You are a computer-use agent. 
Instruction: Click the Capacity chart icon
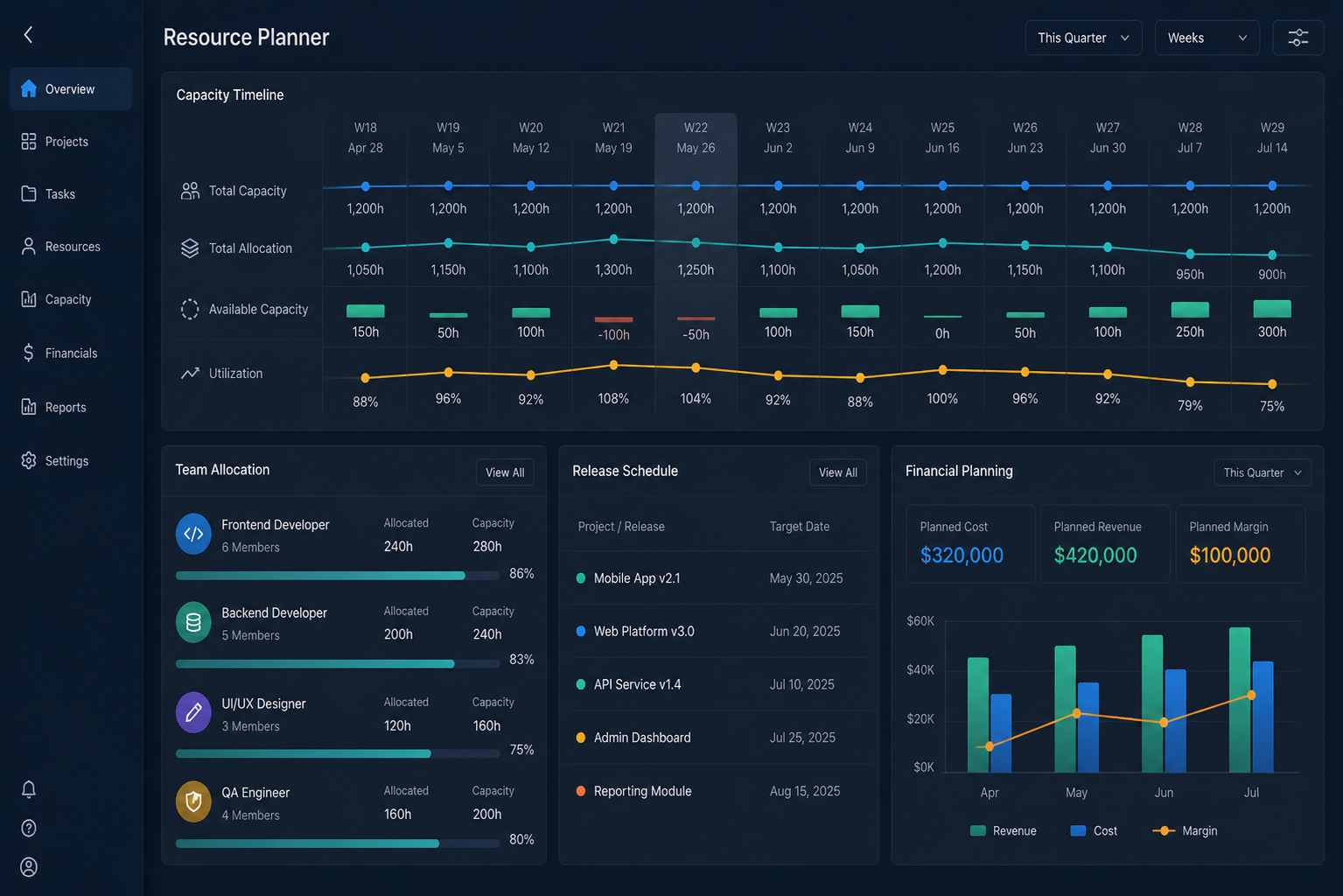pyautogui.click(x=29, y=299)
